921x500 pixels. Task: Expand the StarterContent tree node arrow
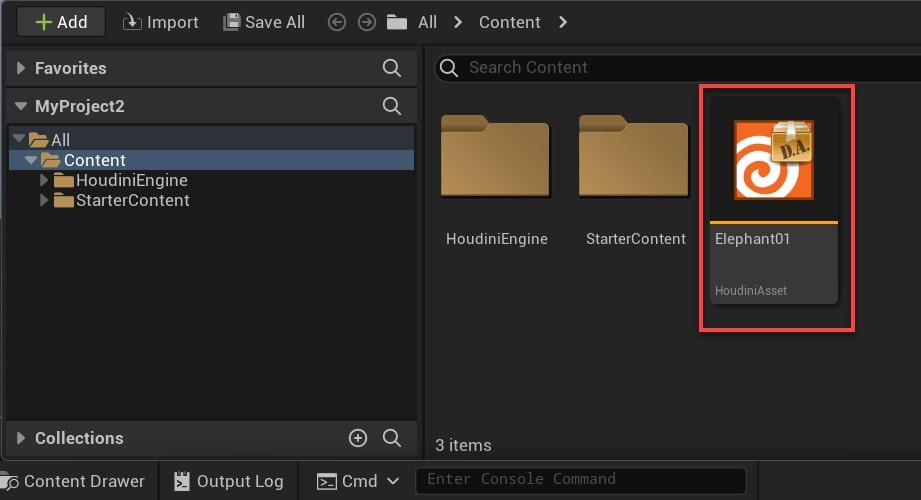click(43, 200)
